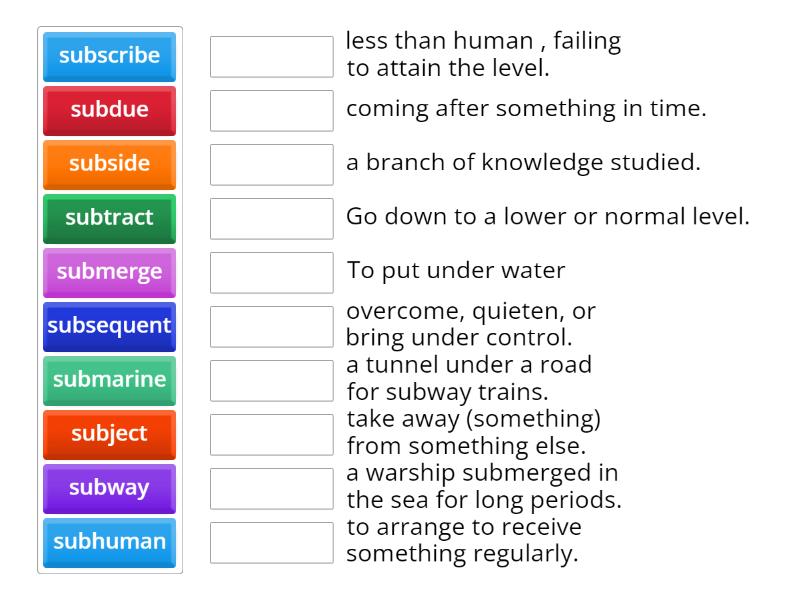Select the 'subhuman' word tile
Screen dimensions: 800x600
coord(109,542)
